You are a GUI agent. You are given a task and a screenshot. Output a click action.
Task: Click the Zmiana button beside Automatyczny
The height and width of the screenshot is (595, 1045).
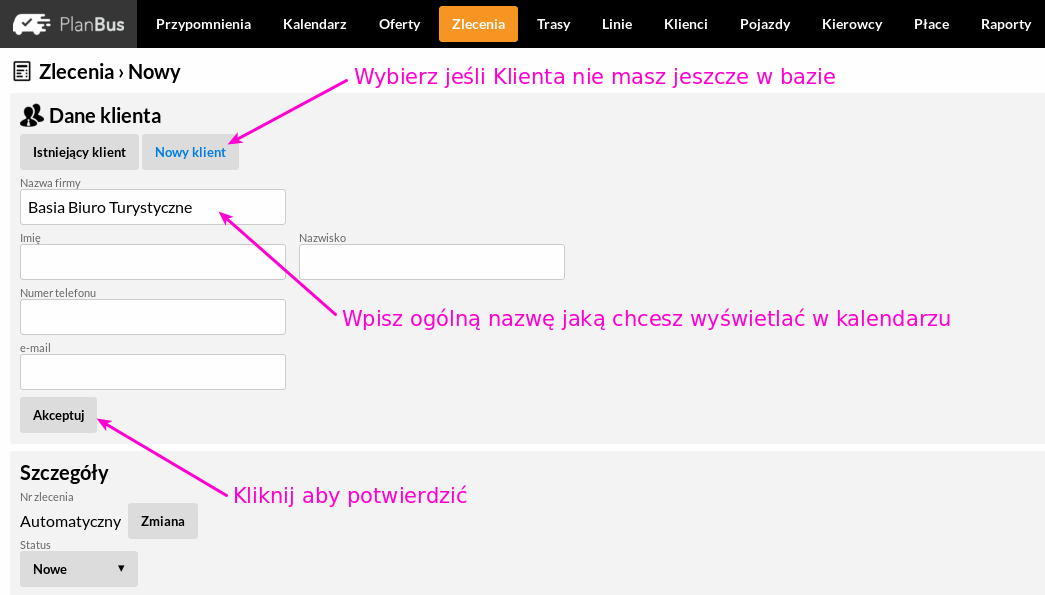pos(162,521)
